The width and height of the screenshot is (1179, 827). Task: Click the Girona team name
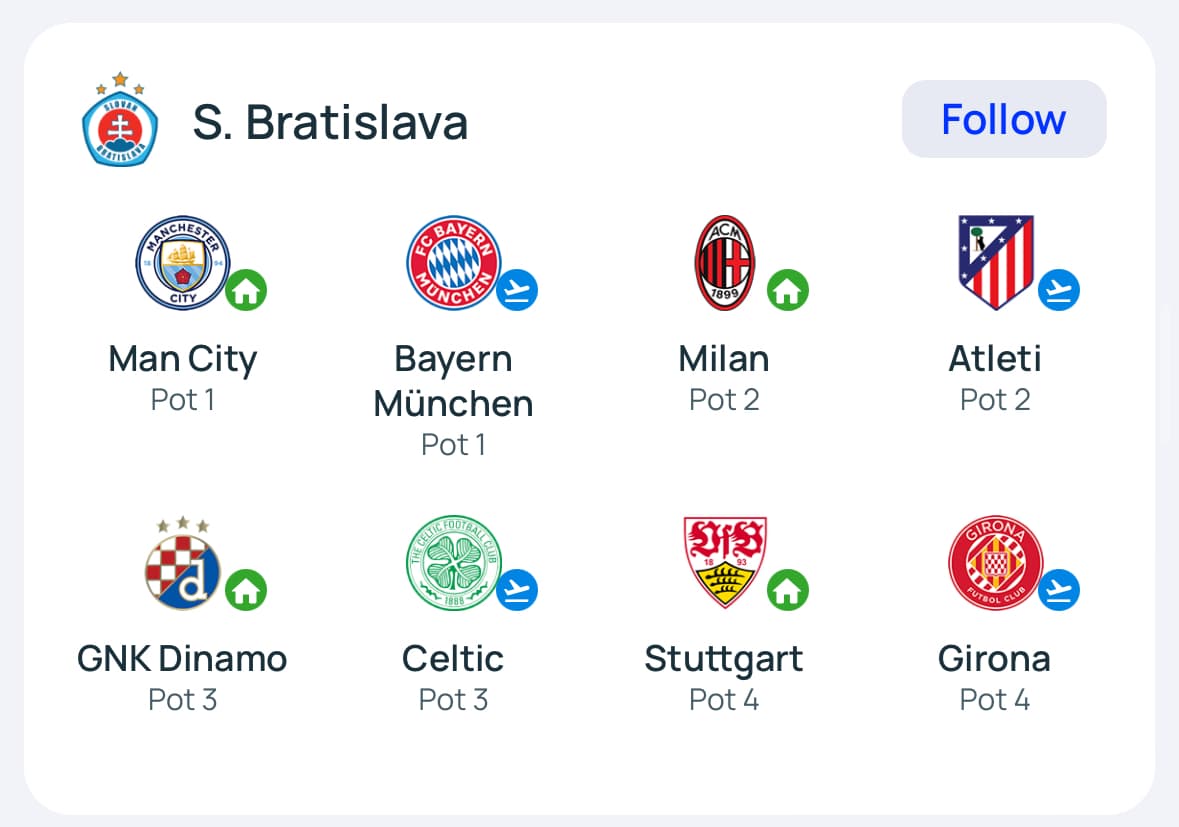(x=994, y=659)
